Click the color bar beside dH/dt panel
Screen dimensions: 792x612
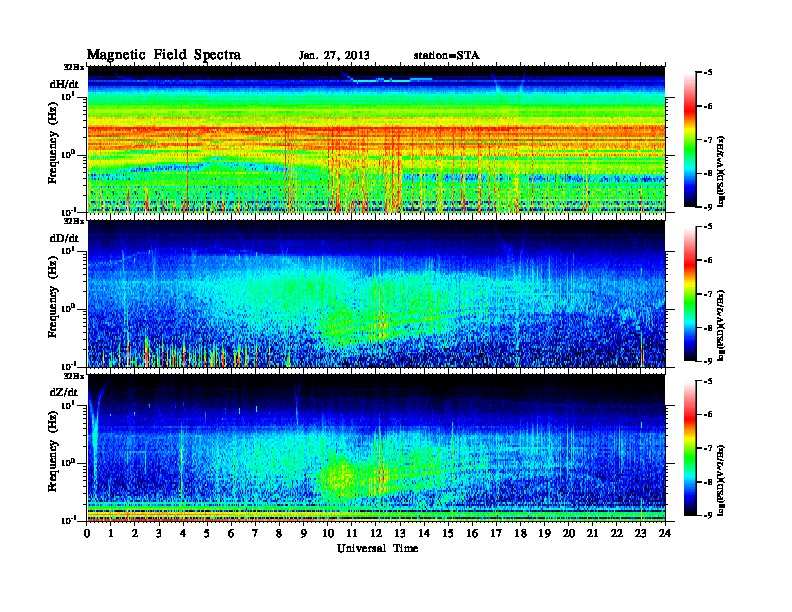tap(690, 140)
